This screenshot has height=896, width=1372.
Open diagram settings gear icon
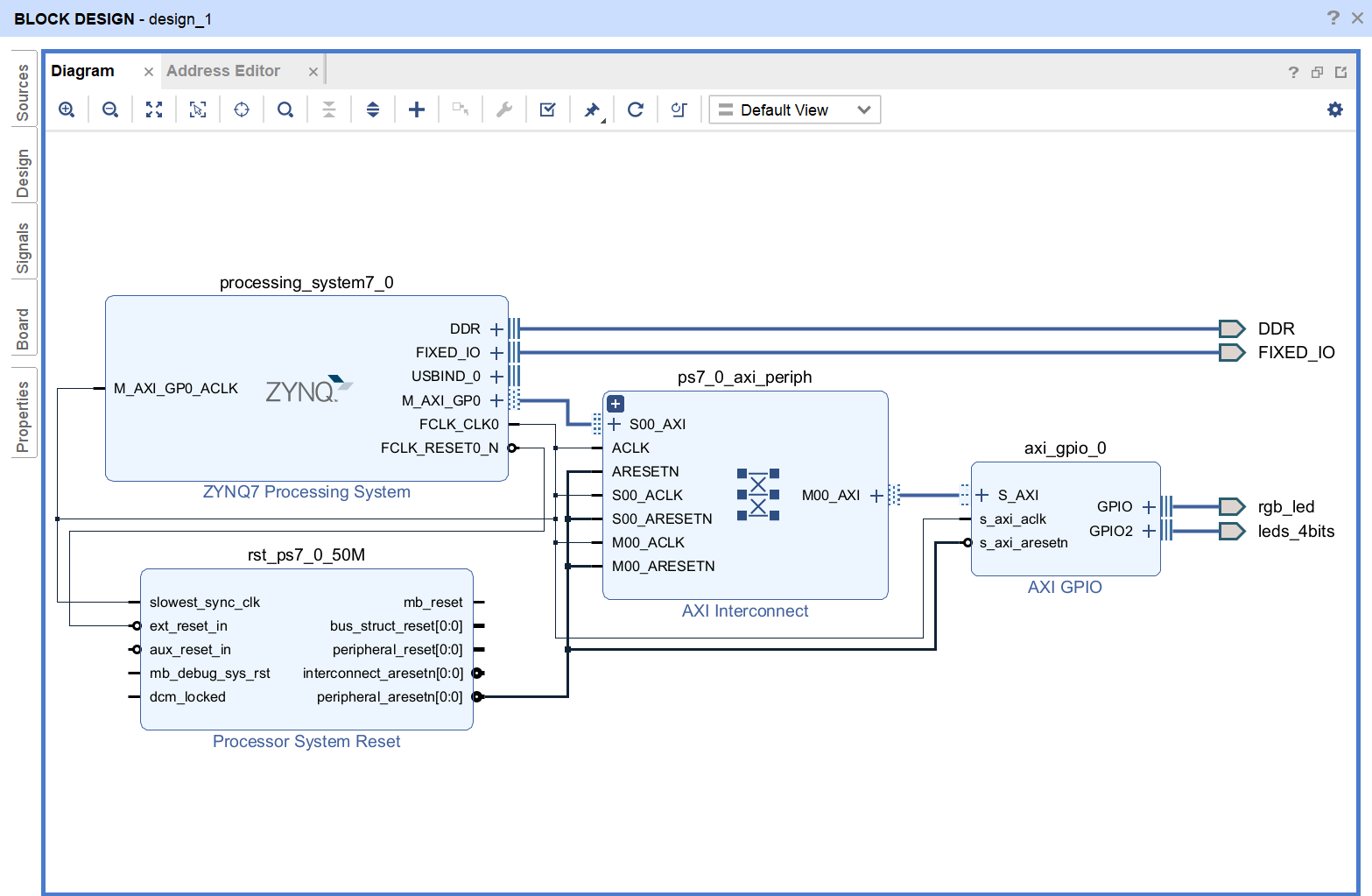pyautogui.click(x=1334, y=109)
